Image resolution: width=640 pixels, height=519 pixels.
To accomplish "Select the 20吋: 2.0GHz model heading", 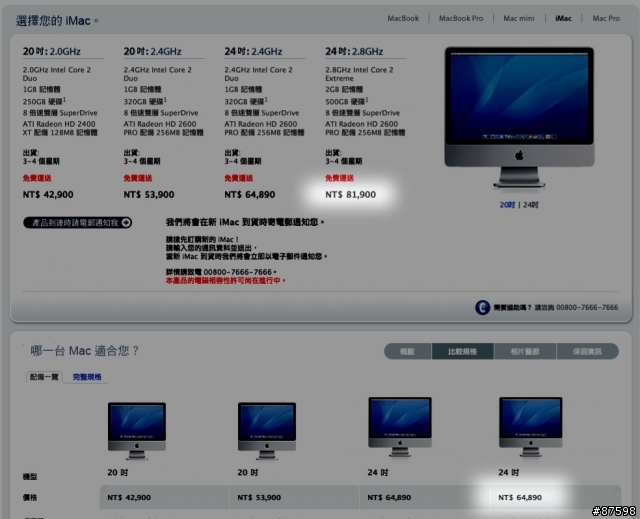I will pos(51,51).
